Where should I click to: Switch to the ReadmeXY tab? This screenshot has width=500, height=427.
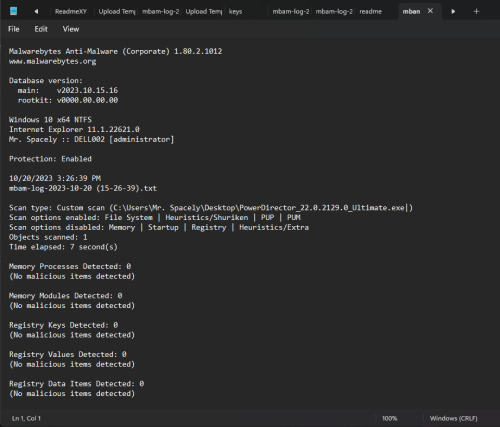[71, 11]
